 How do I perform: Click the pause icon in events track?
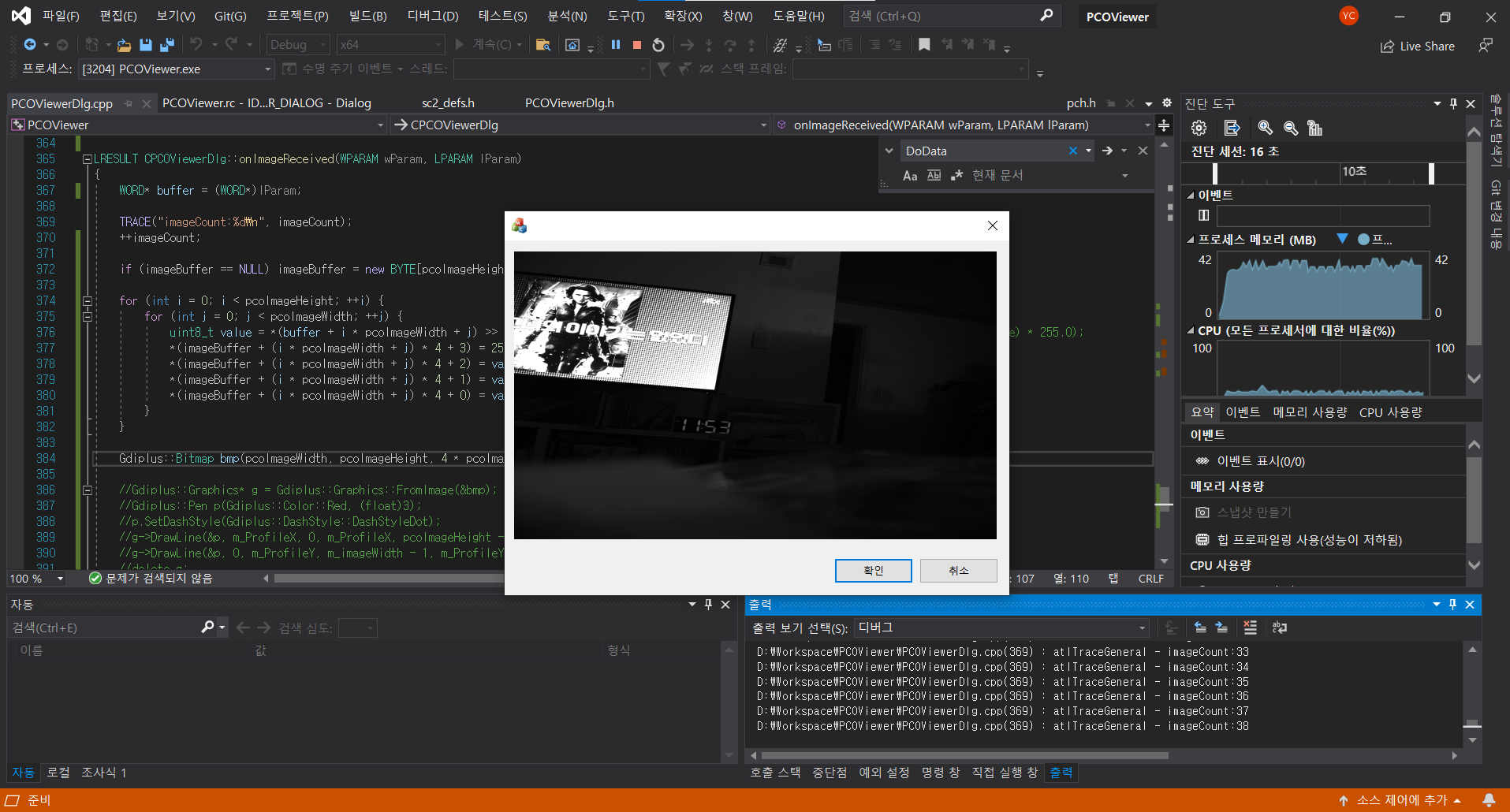coord(1203,215)
